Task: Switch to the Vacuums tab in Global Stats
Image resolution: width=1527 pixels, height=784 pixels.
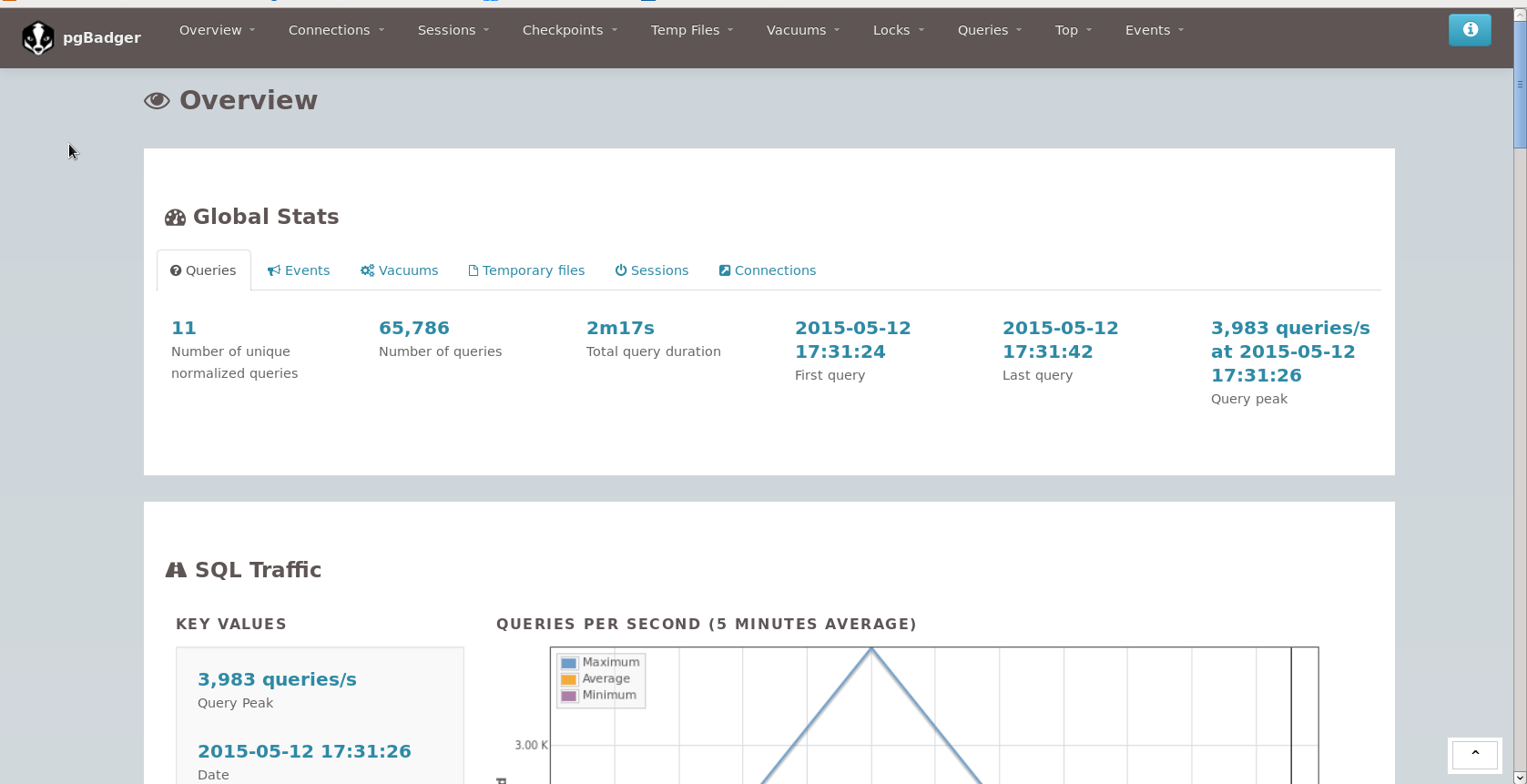Action: [x=399, y=270]
